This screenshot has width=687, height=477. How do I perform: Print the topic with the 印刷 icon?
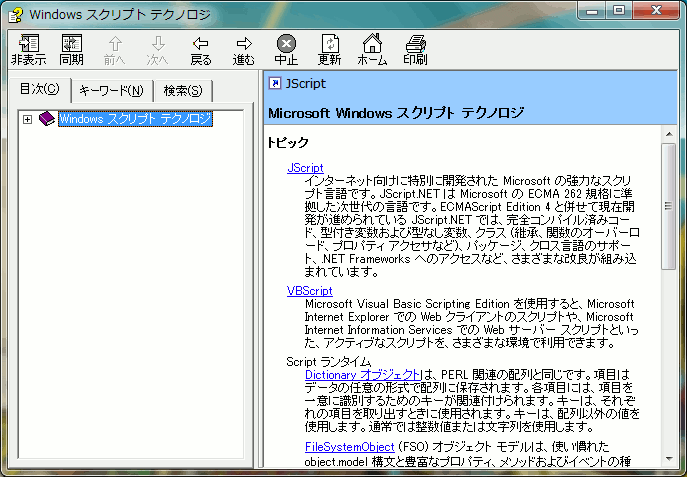pyautogui.click(x=415, y=48)
